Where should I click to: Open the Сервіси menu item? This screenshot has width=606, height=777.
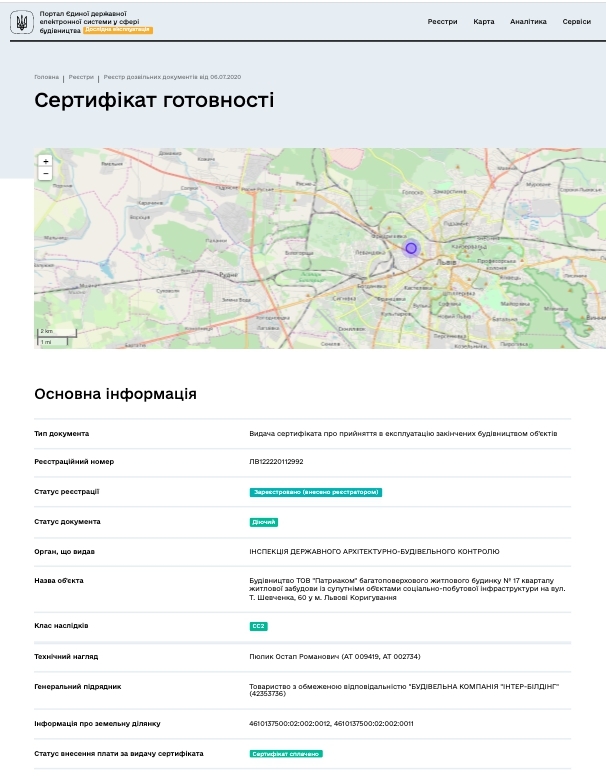[x=576, y=22]
